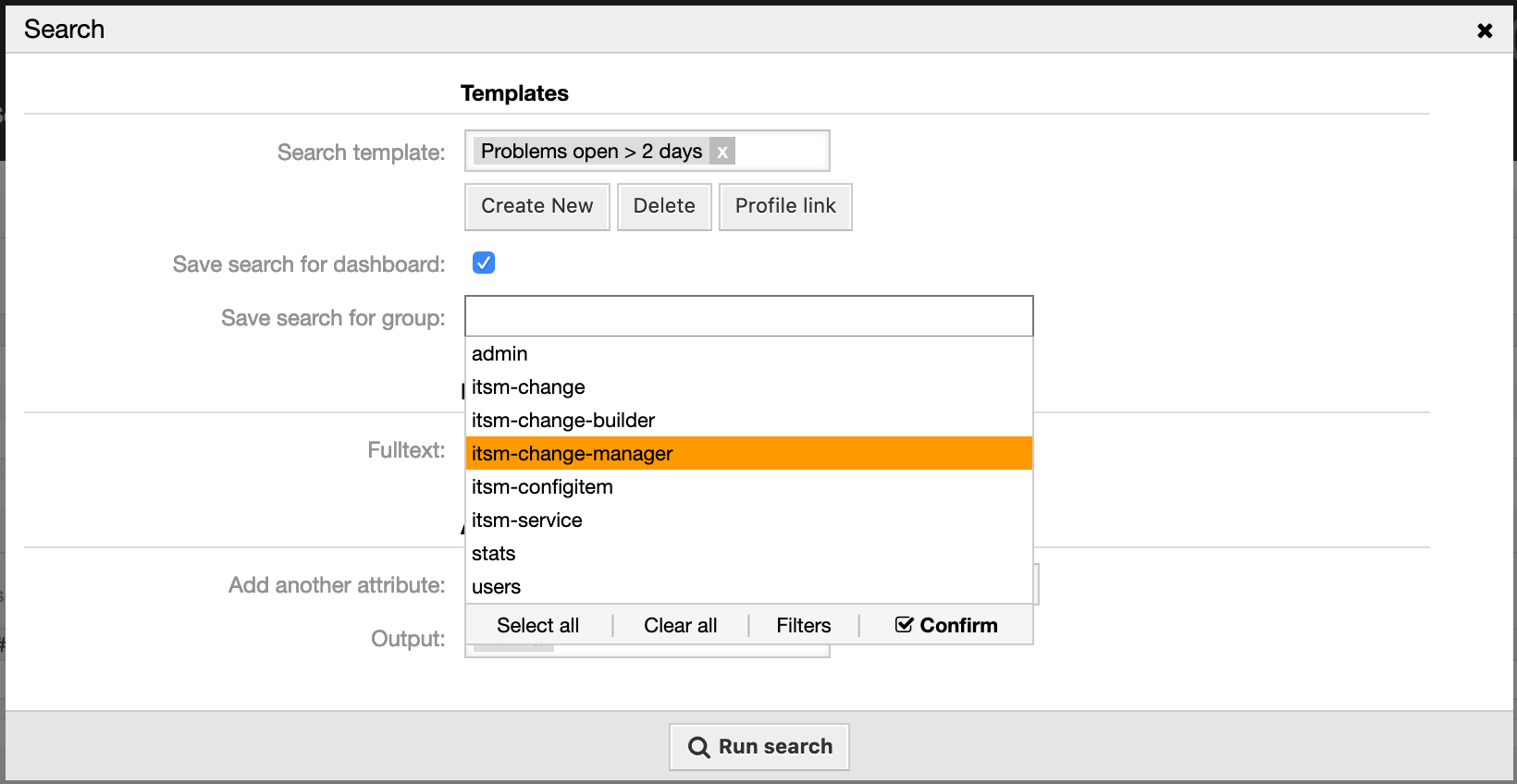Choose the itsm-configitem group
Viewport: 1517px width, 784px height.
pos(542,487)
